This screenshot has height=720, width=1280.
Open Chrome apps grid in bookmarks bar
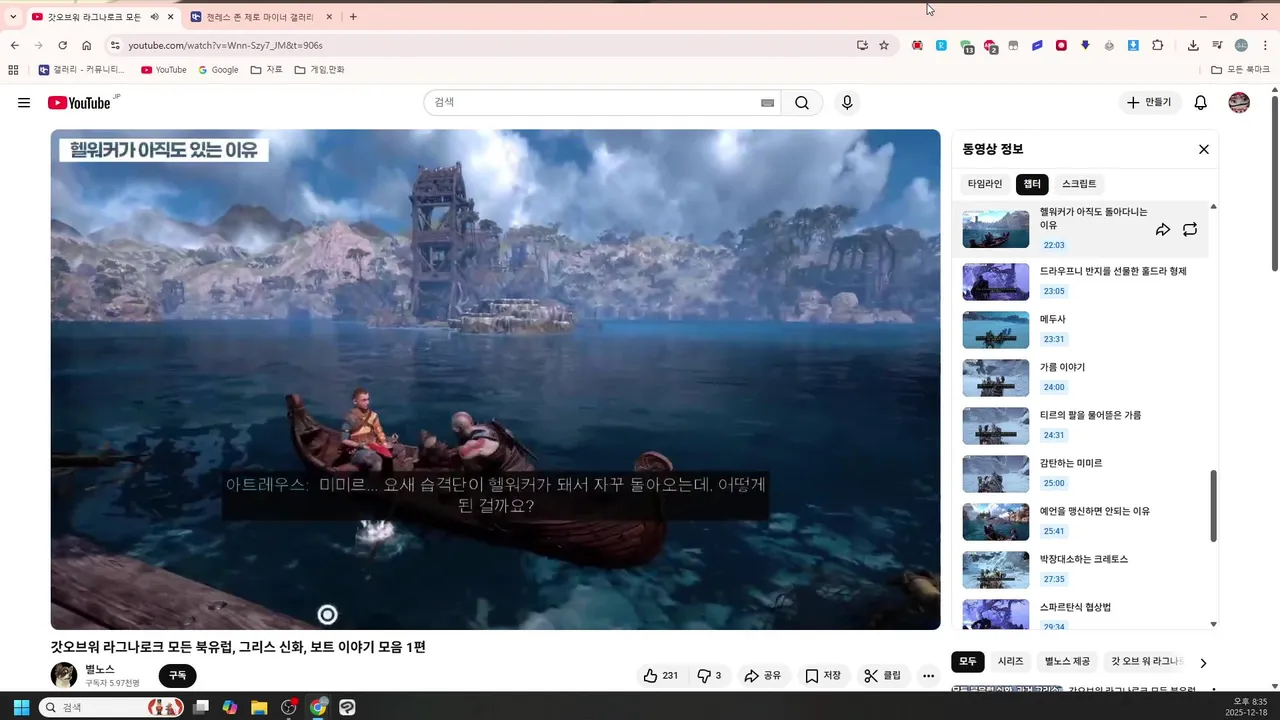pyautogui.click(x=13, y=70)
